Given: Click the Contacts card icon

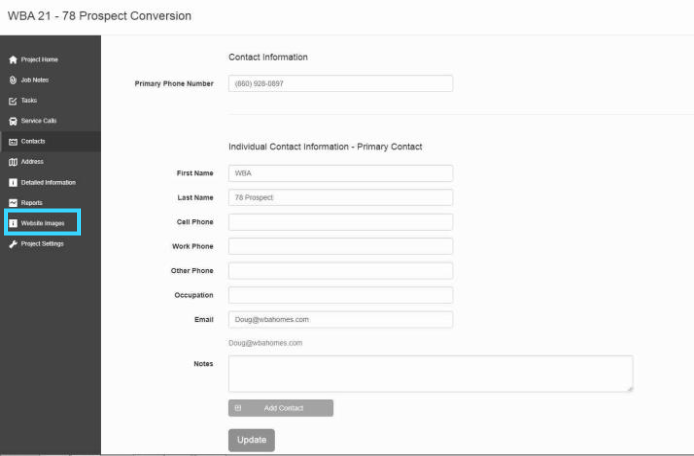Looking at the screenshot, I should click(x=13, y=142).
